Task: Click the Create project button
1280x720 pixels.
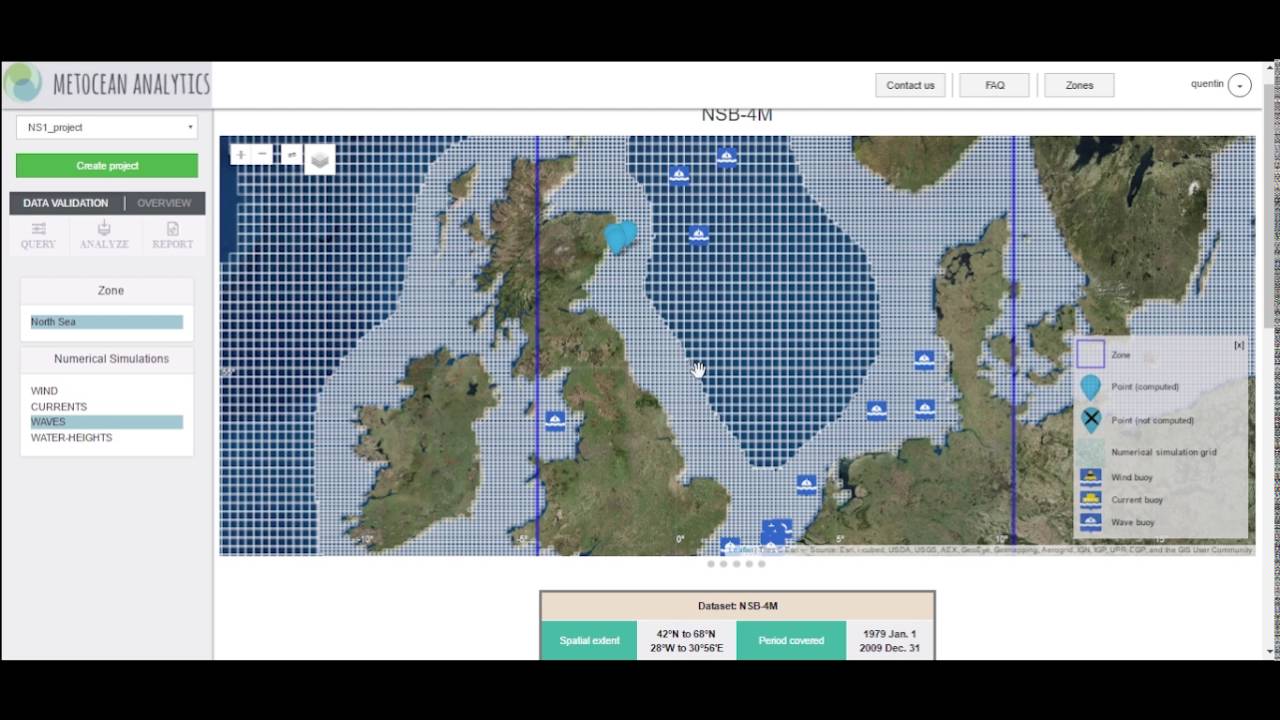Action: point(107,166)
